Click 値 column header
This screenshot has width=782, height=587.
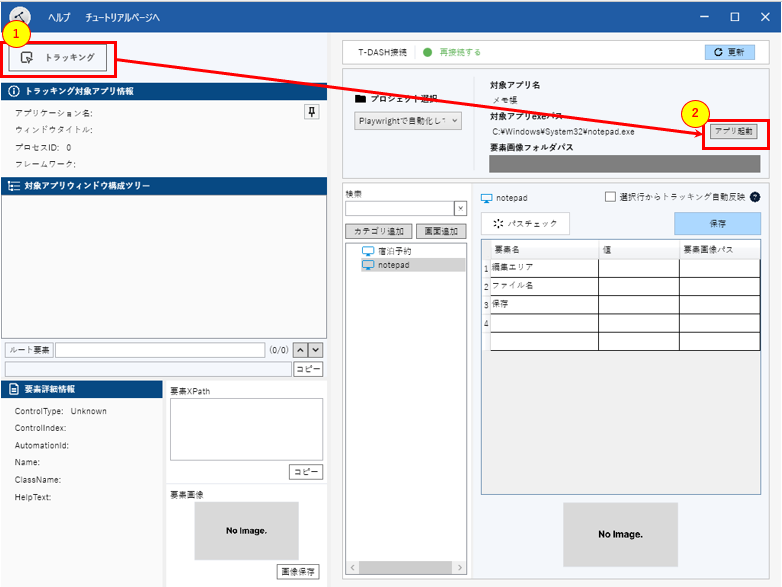(x=639, y=249)
